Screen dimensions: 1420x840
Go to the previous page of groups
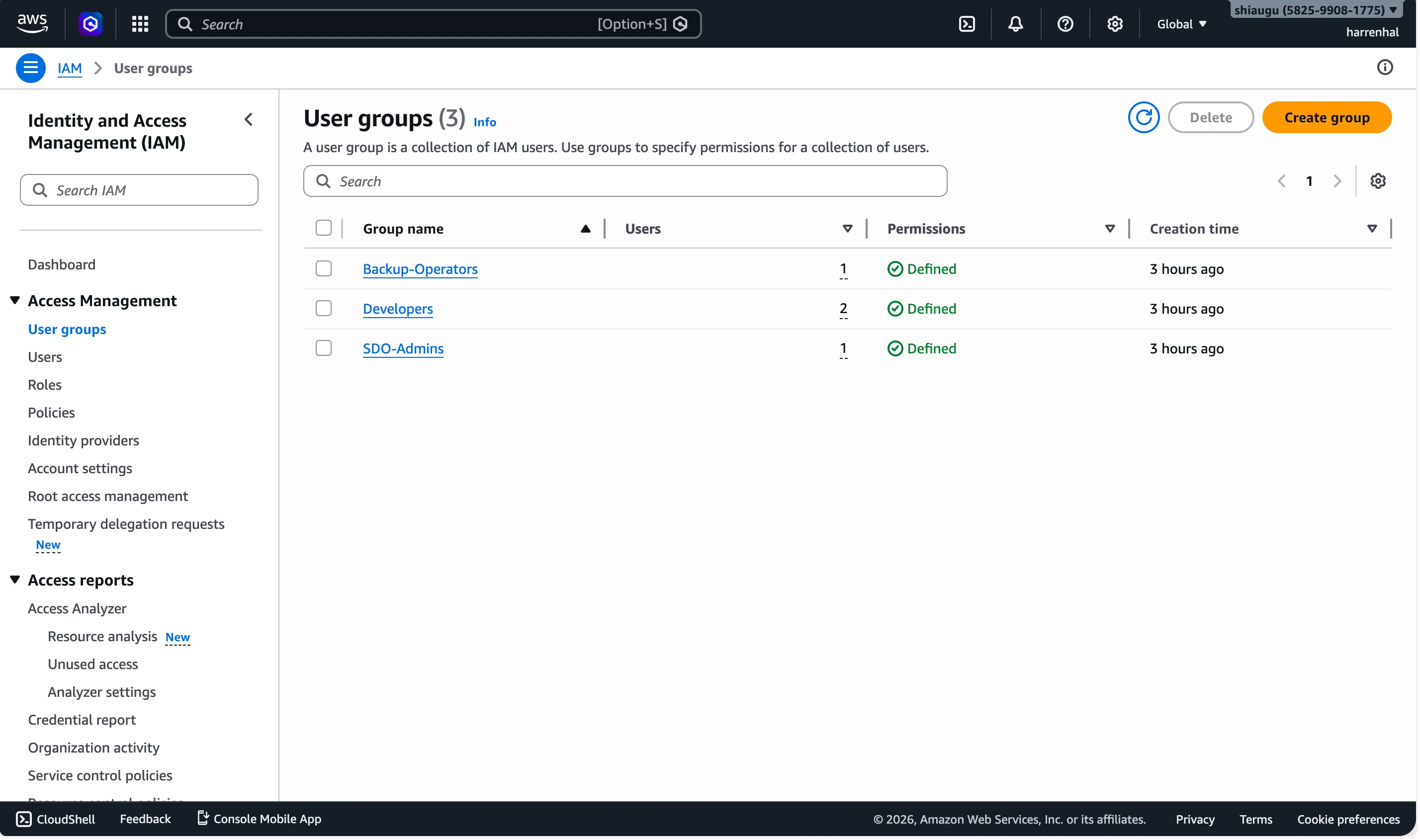(1281, 181)
